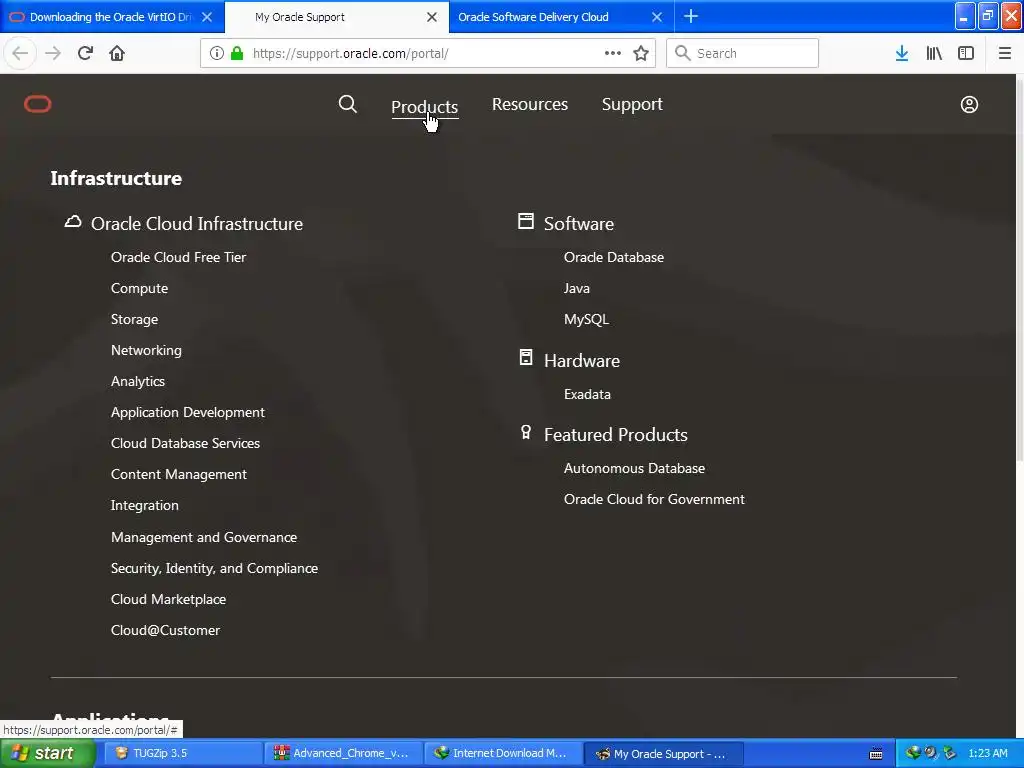
Task: Reload the page with the refresh icon
Action: pos(85,54)
